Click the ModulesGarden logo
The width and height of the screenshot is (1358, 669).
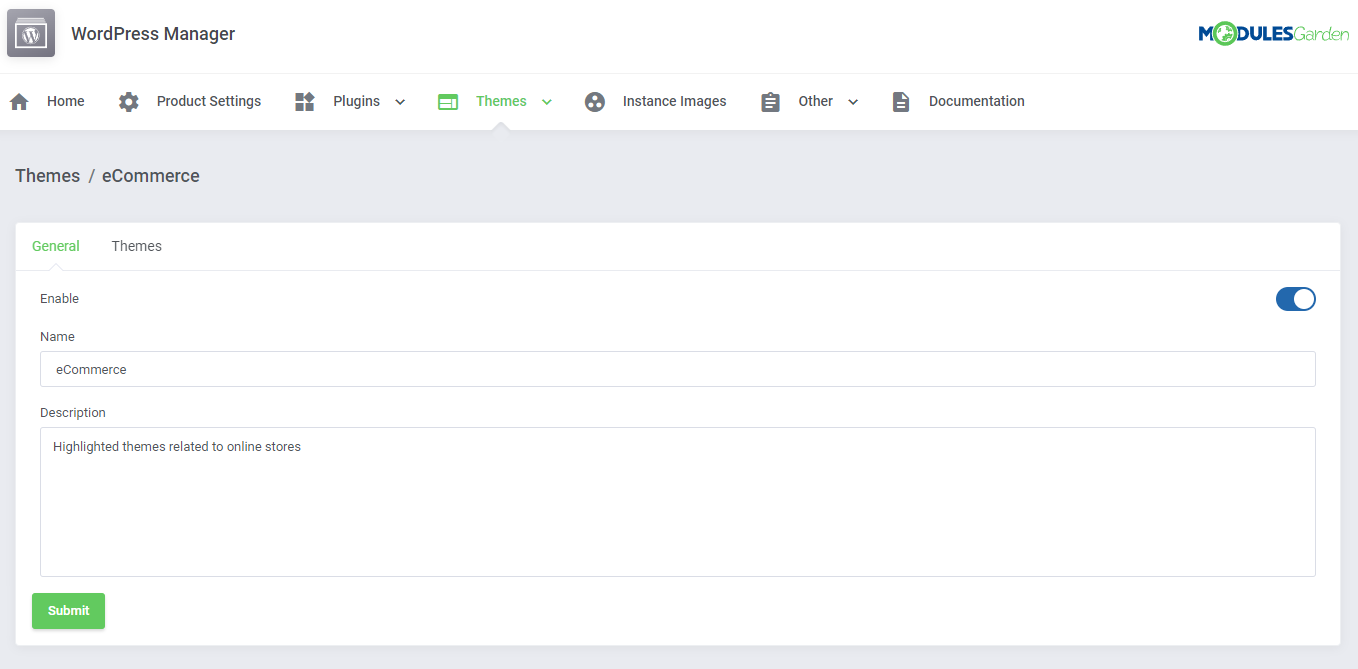pyautogui.click(x=1273, y=33)
